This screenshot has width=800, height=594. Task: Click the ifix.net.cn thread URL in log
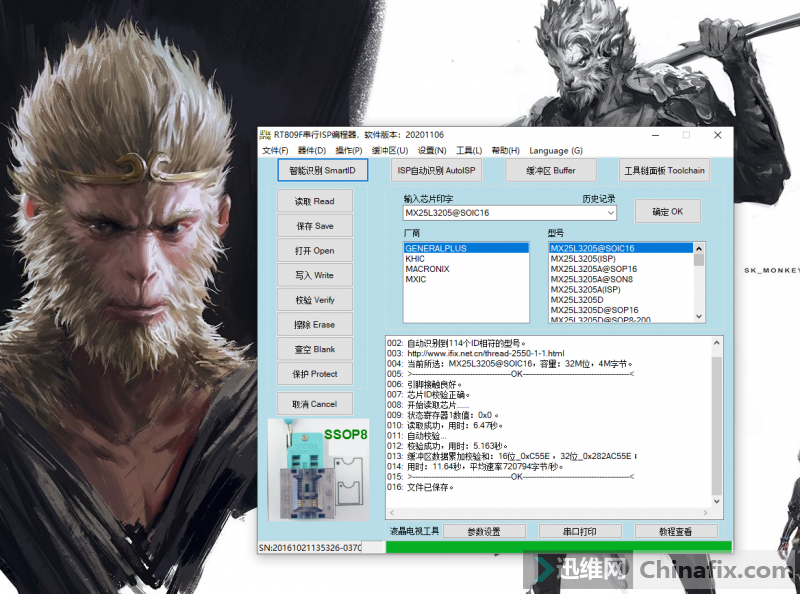(x=486, y=353)
